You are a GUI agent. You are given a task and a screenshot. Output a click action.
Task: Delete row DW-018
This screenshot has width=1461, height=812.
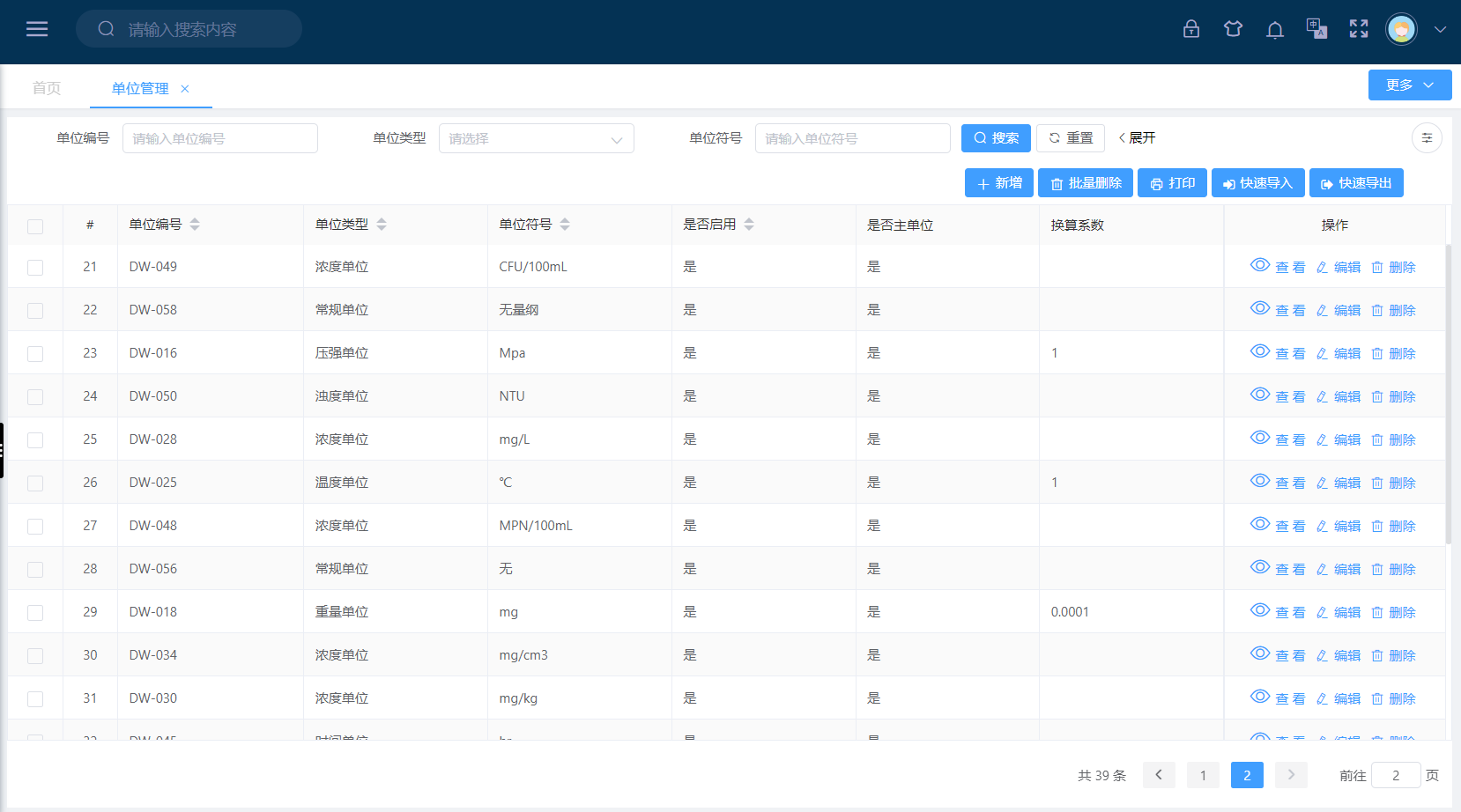pos(1393,612)
